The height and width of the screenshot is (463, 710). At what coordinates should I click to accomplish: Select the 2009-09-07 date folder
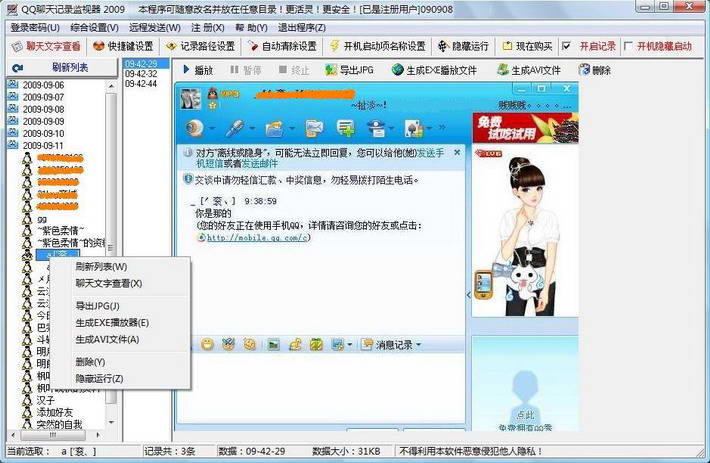(x=43, y=97)
